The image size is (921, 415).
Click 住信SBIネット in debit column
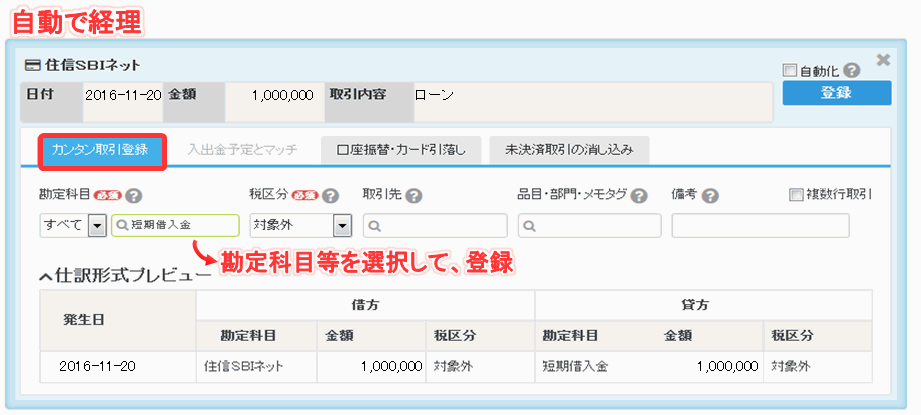(x=244, y=367)
